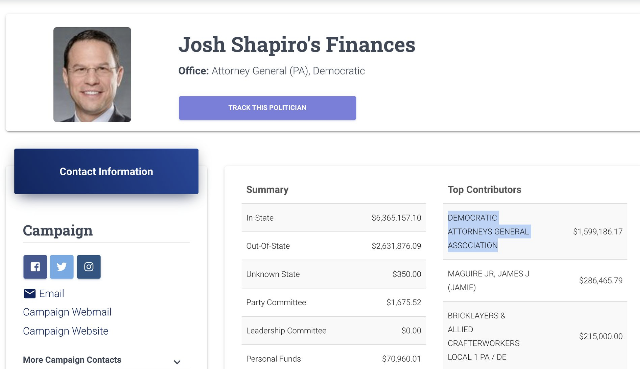This screenshot has width=640, height=369.
Task: Click the Bricklayers & Allied Craftworkers row
Action: tap(535, 336)
